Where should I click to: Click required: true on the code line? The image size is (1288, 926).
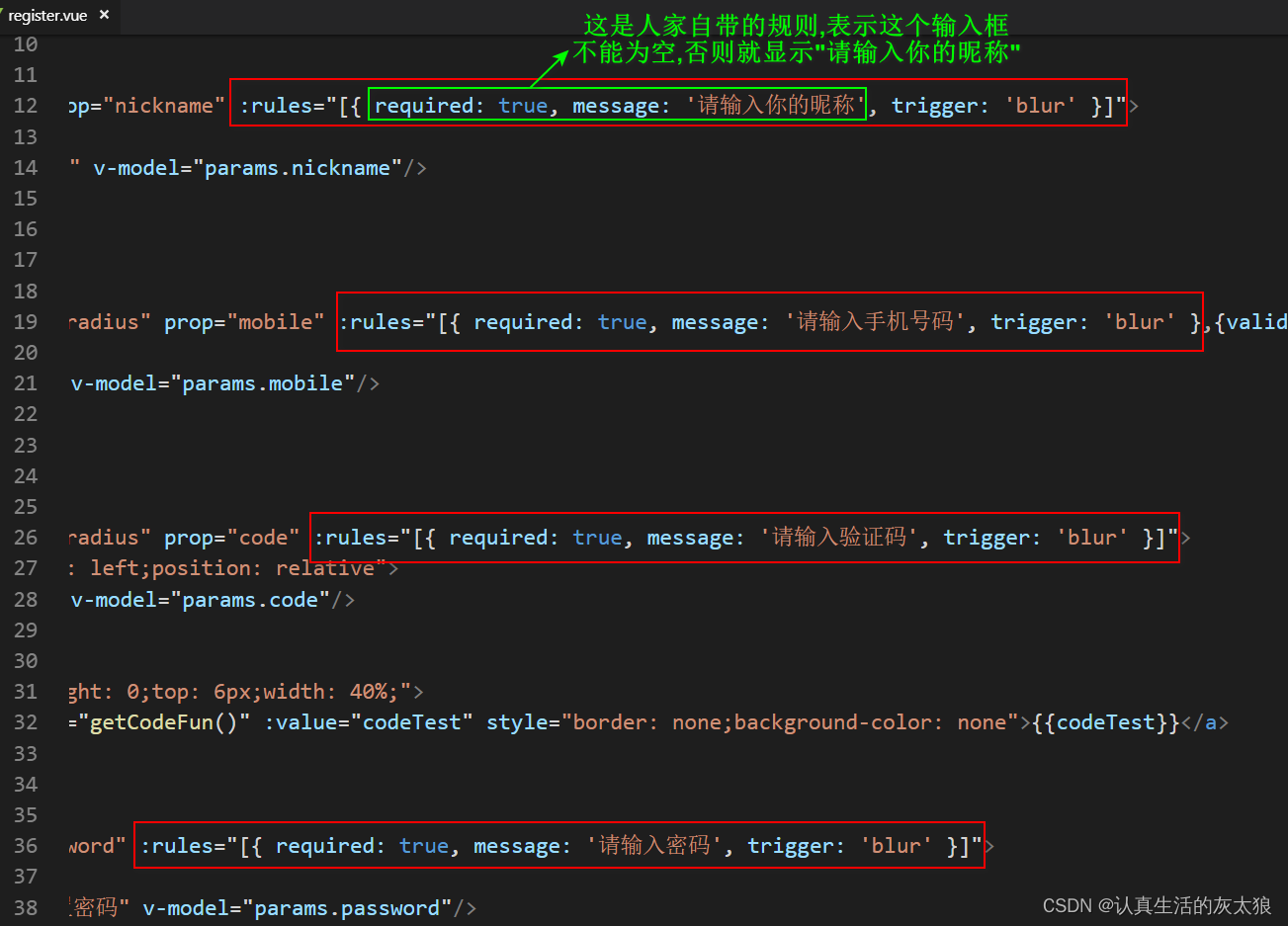pyautogui.click(x=536, y=538)
